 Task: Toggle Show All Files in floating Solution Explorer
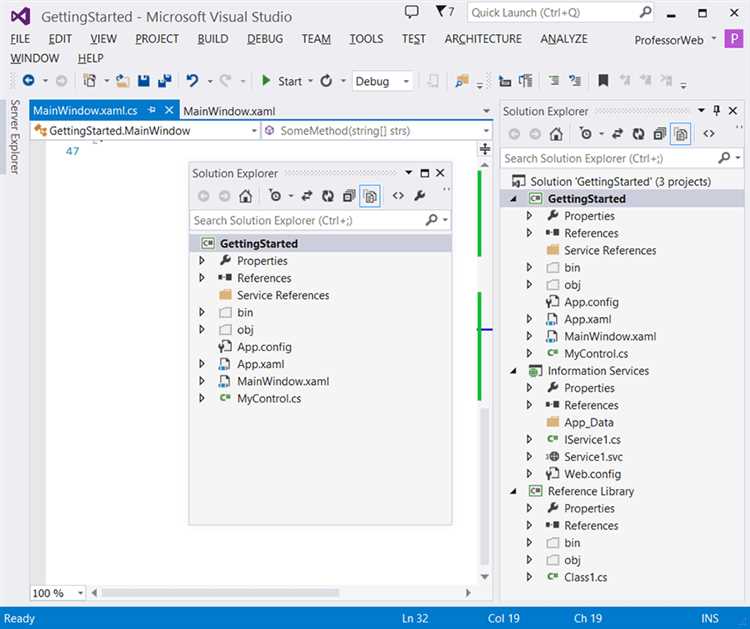(370, 196)
